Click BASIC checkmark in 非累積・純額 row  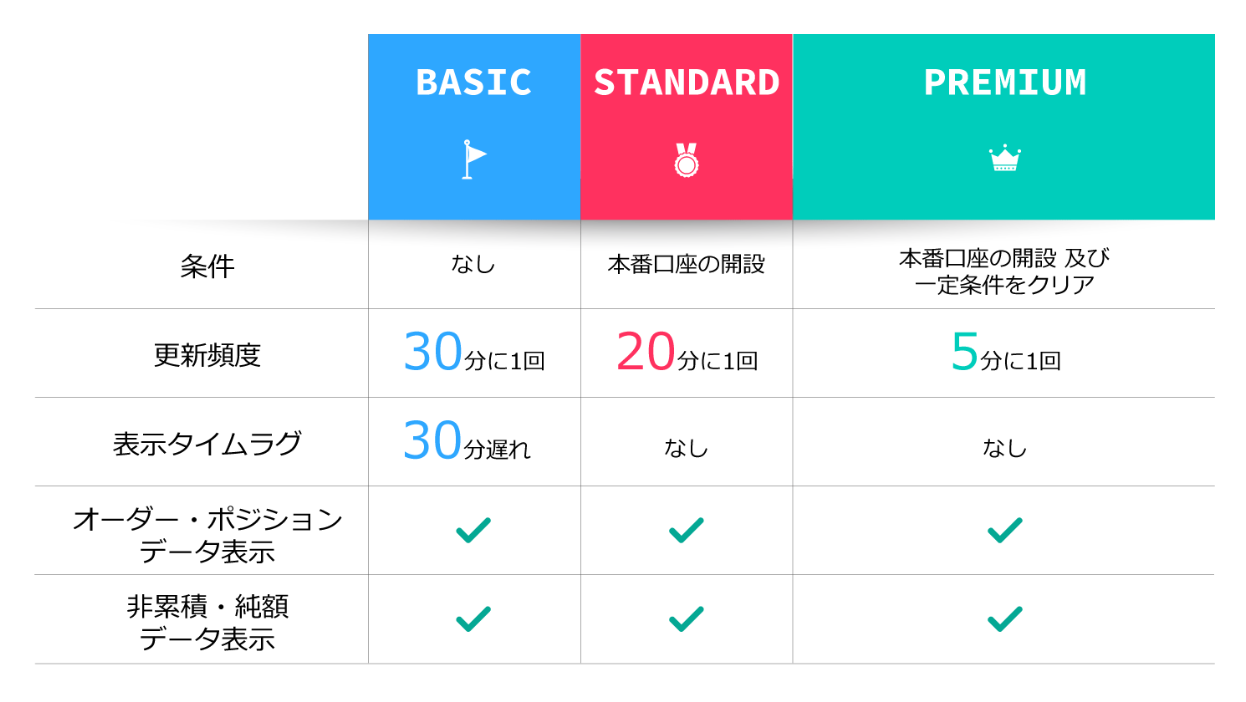coord(473,619)
